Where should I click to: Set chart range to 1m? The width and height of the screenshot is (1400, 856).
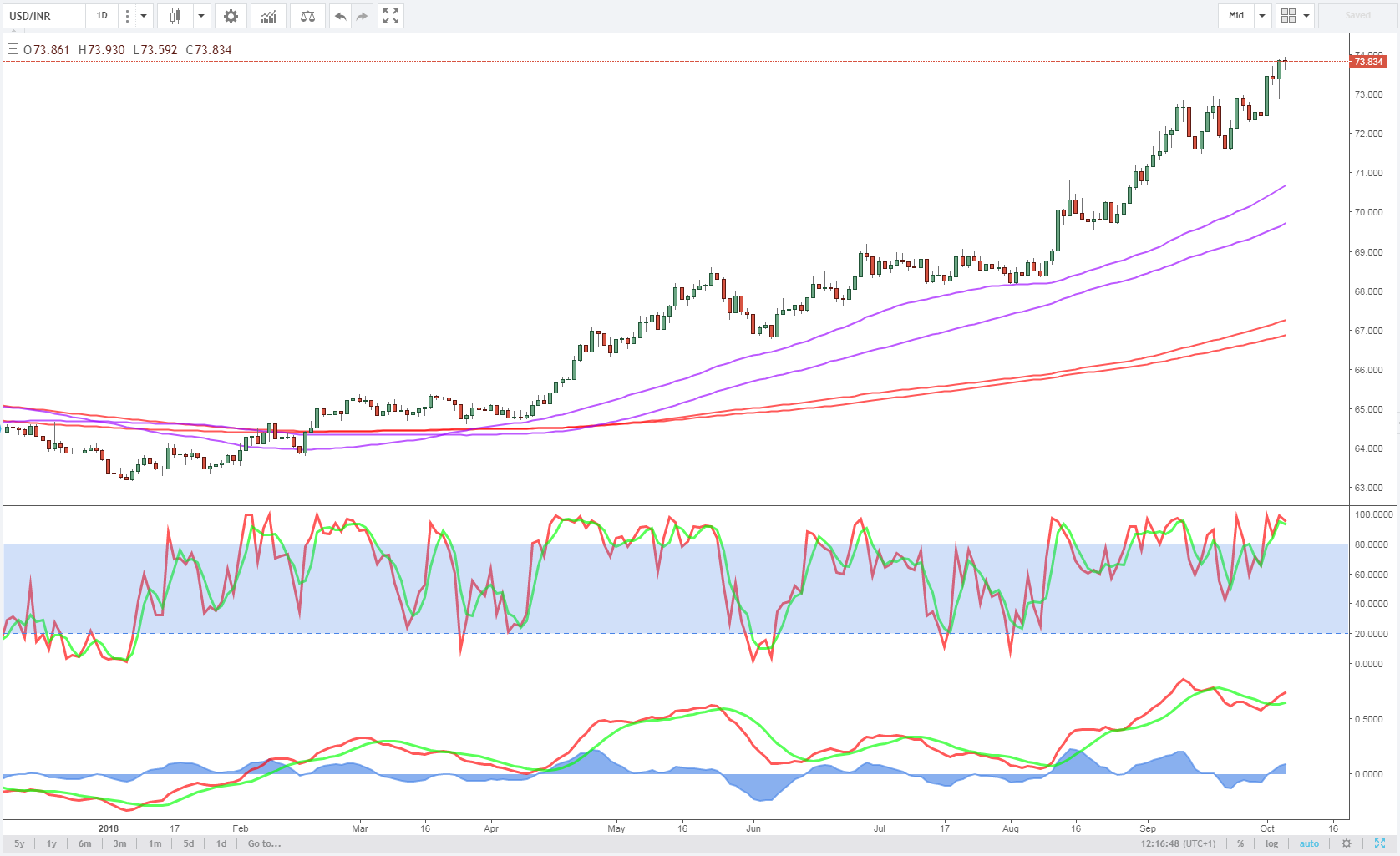(x=155, y=843)
